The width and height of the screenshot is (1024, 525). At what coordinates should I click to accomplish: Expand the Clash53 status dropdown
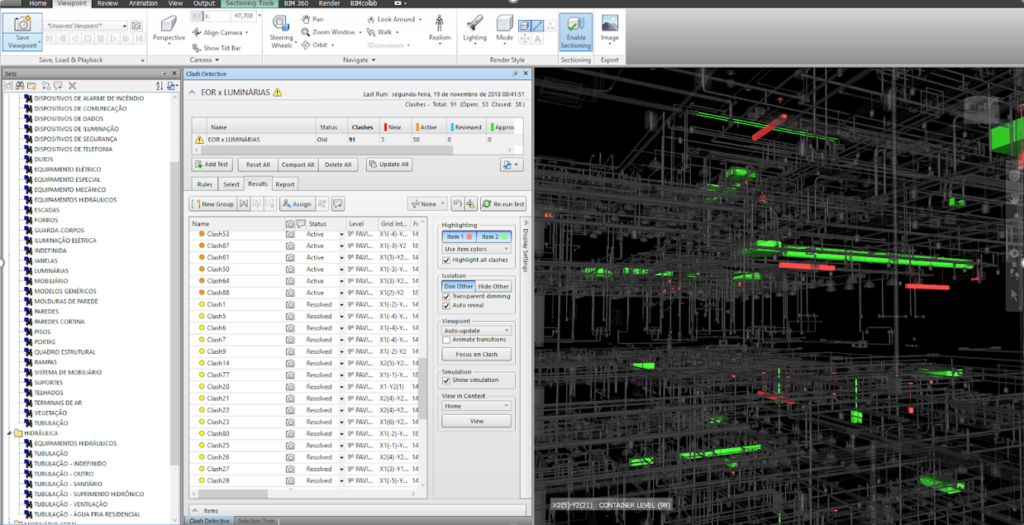coord(341,234)
